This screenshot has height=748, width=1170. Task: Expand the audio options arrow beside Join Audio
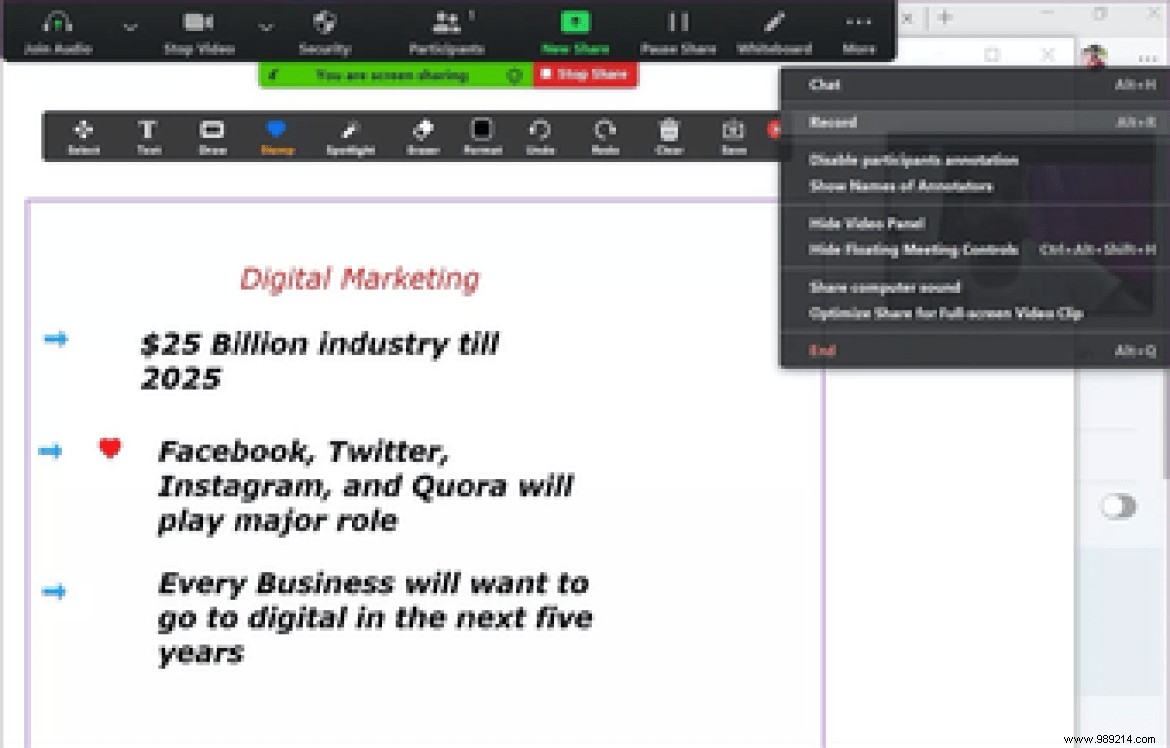pyautogui.click(x=130, y=27)
